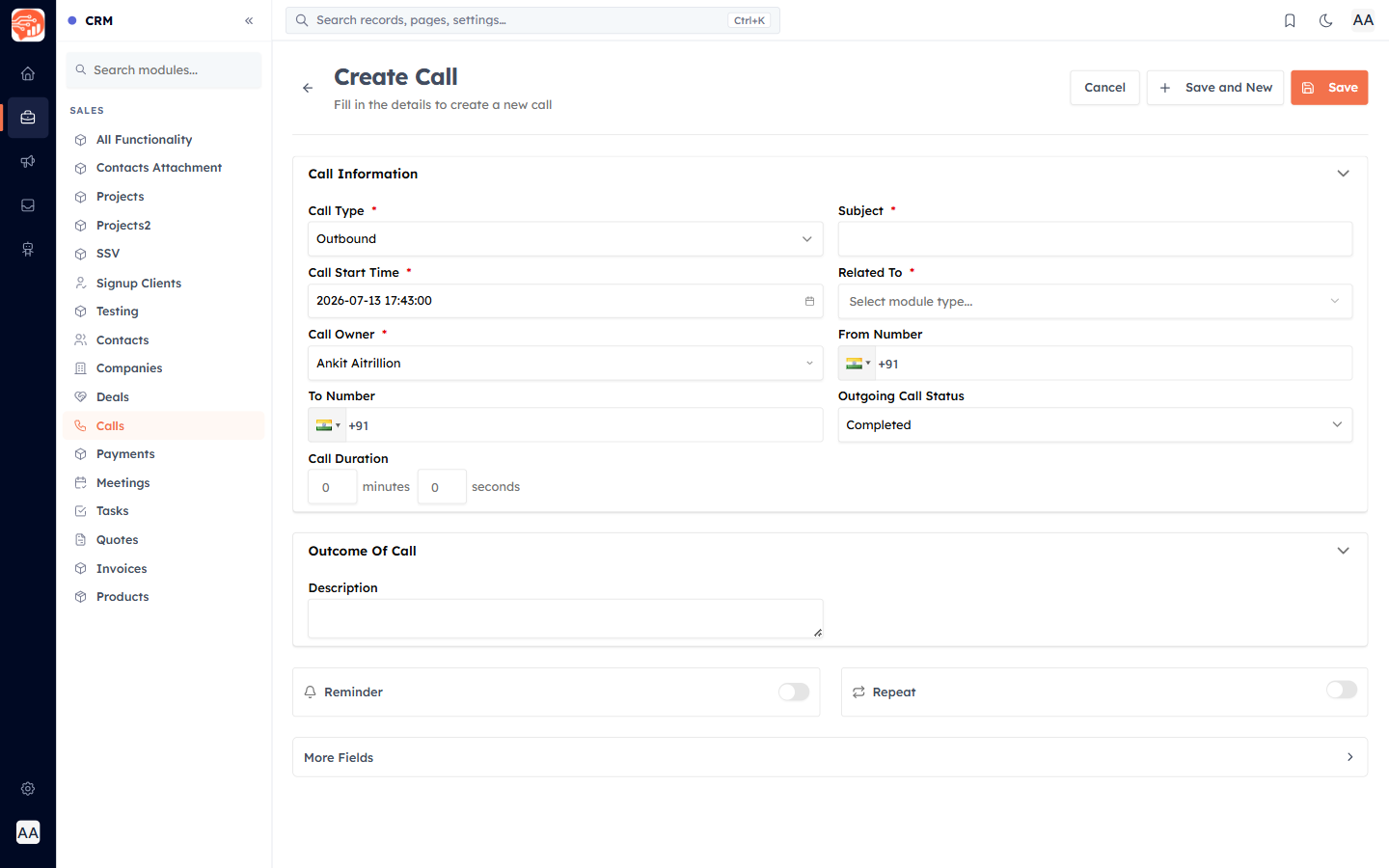Collapse the Call Information section

(1343, 174)
